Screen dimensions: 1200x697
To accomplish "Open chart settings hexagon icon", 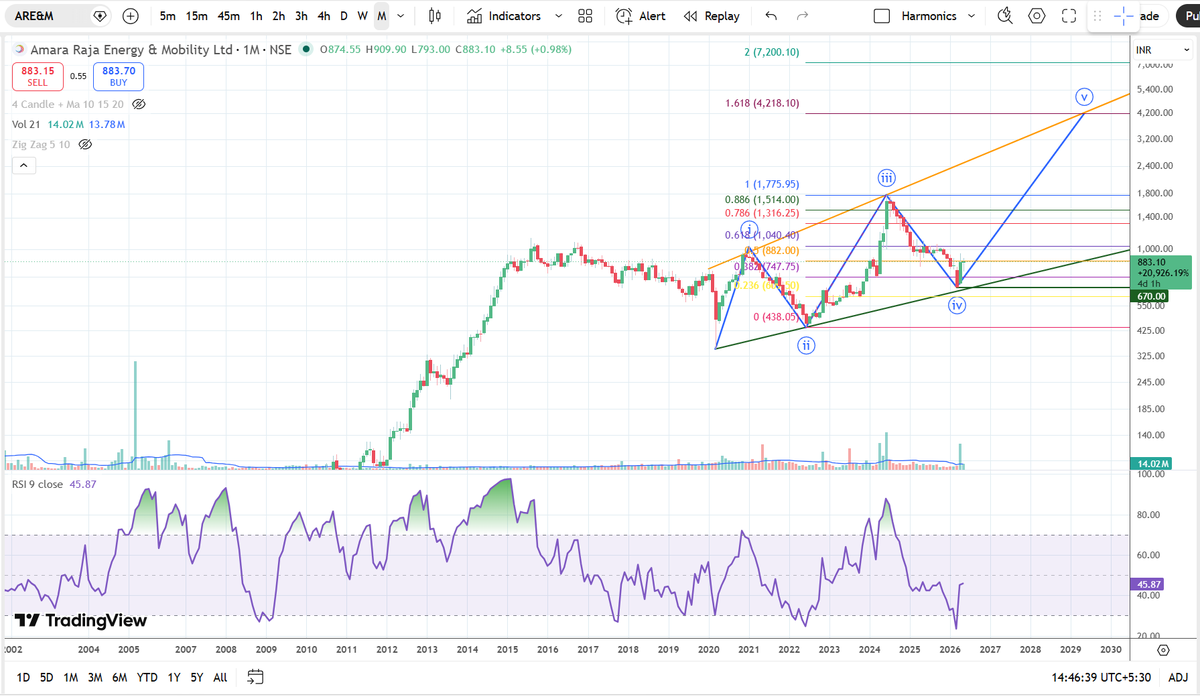I will pos(1037,16).
